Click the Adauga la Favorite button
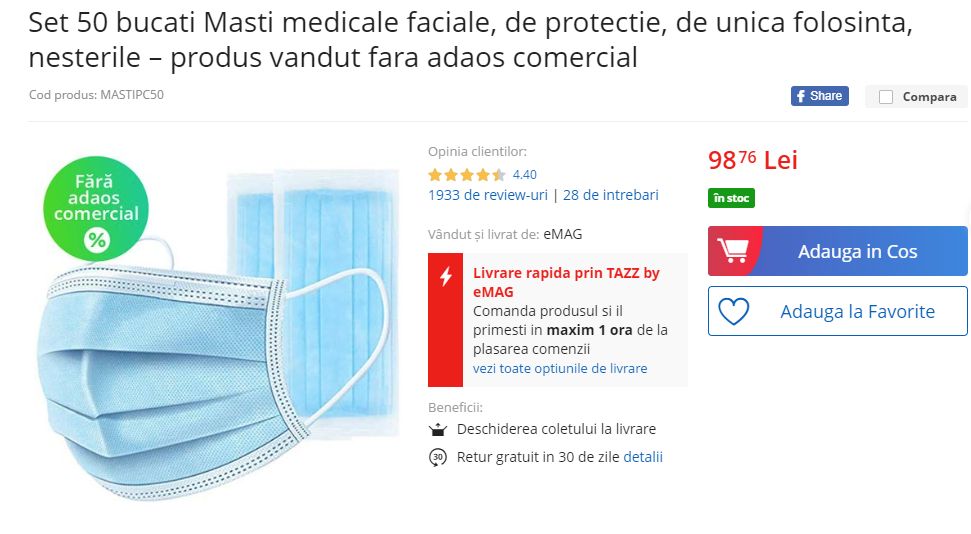The image size is (971, 534). click(x=837, y=311)
